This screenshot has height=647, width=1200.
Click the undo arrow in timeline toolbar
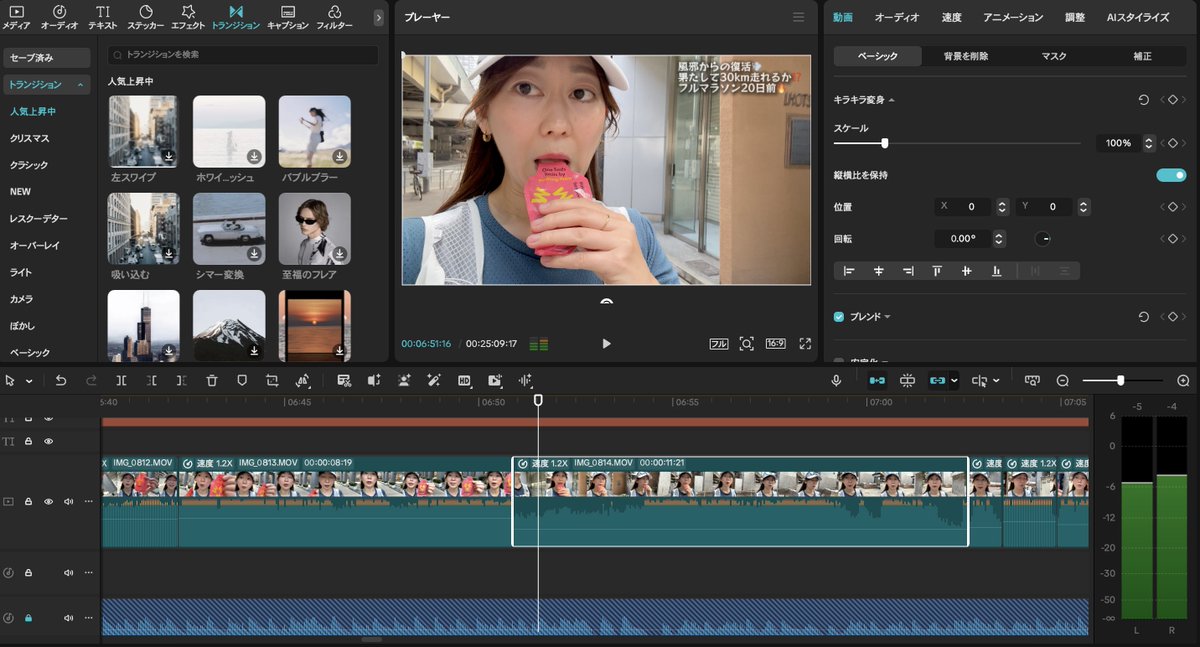click(x=61, y=381)
